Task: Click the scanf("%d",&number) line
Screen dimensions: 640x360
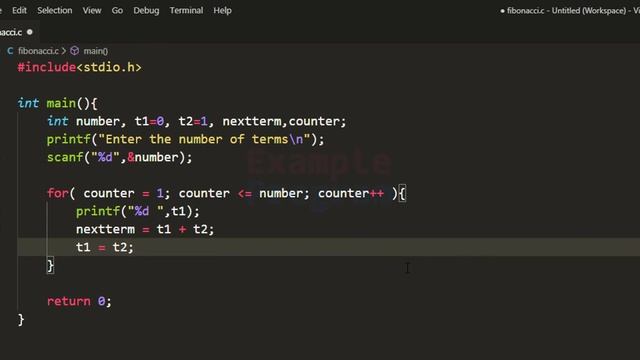Action: click(119, 157)
